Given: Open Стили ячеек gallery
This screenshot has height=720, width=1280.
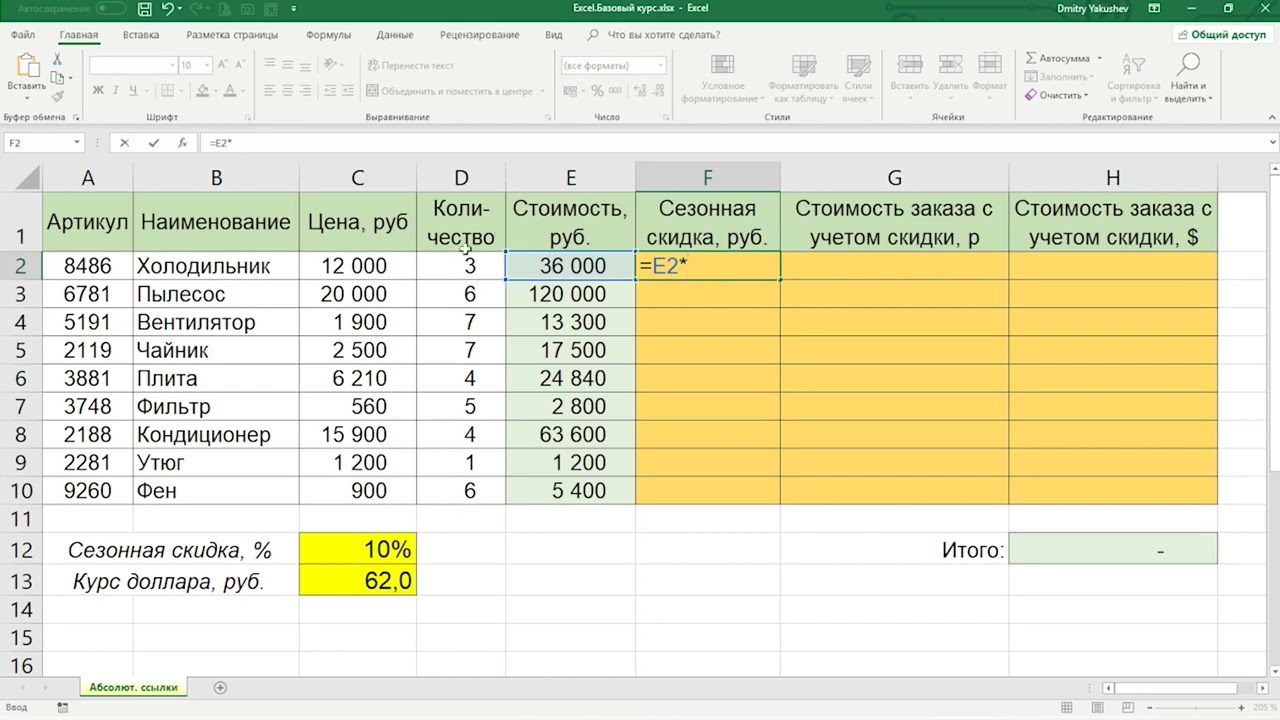Looking at the screenshot, I should [x=857, y=78].
